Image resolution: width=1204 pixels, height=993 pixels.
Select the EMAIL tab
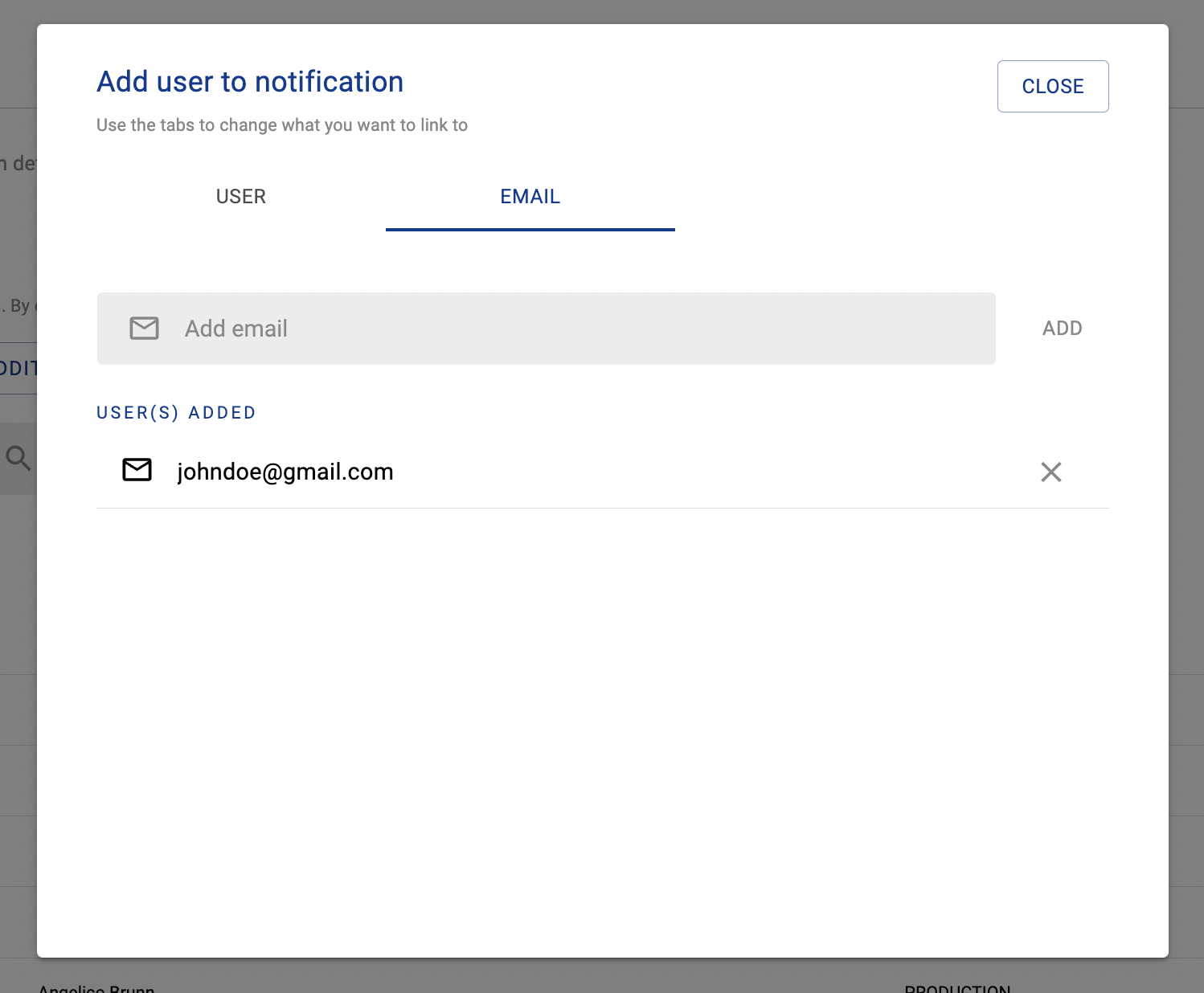pos(530,197)
